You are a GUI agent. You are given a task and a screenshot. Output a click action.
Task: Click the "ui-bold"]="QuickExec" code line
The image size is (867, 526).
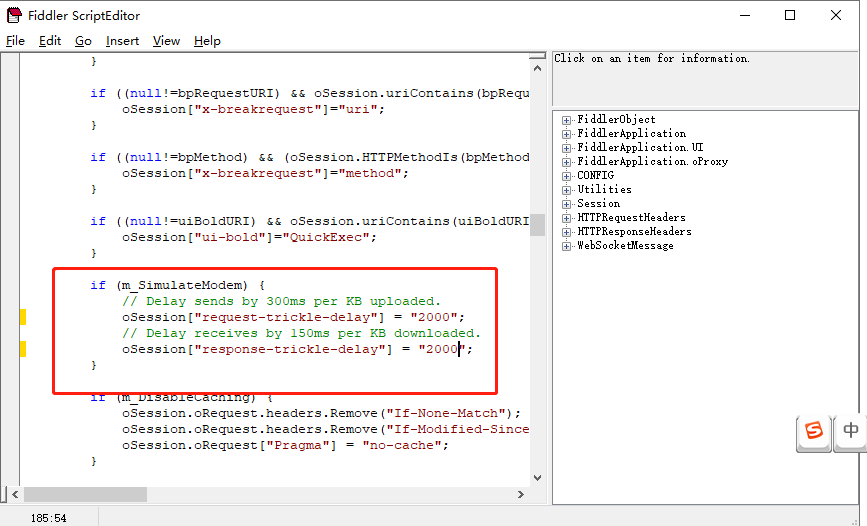click(x=249, y=237)
